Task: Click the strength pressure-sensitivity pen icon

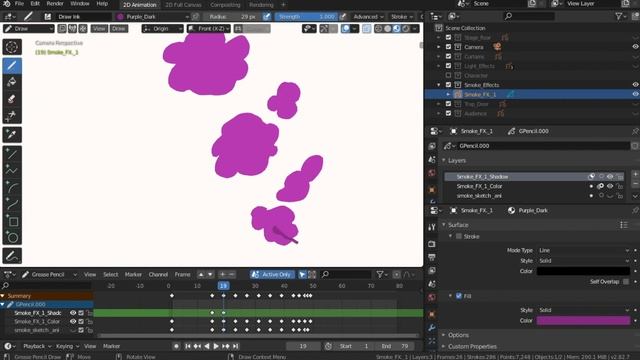Action: [343, 17]
